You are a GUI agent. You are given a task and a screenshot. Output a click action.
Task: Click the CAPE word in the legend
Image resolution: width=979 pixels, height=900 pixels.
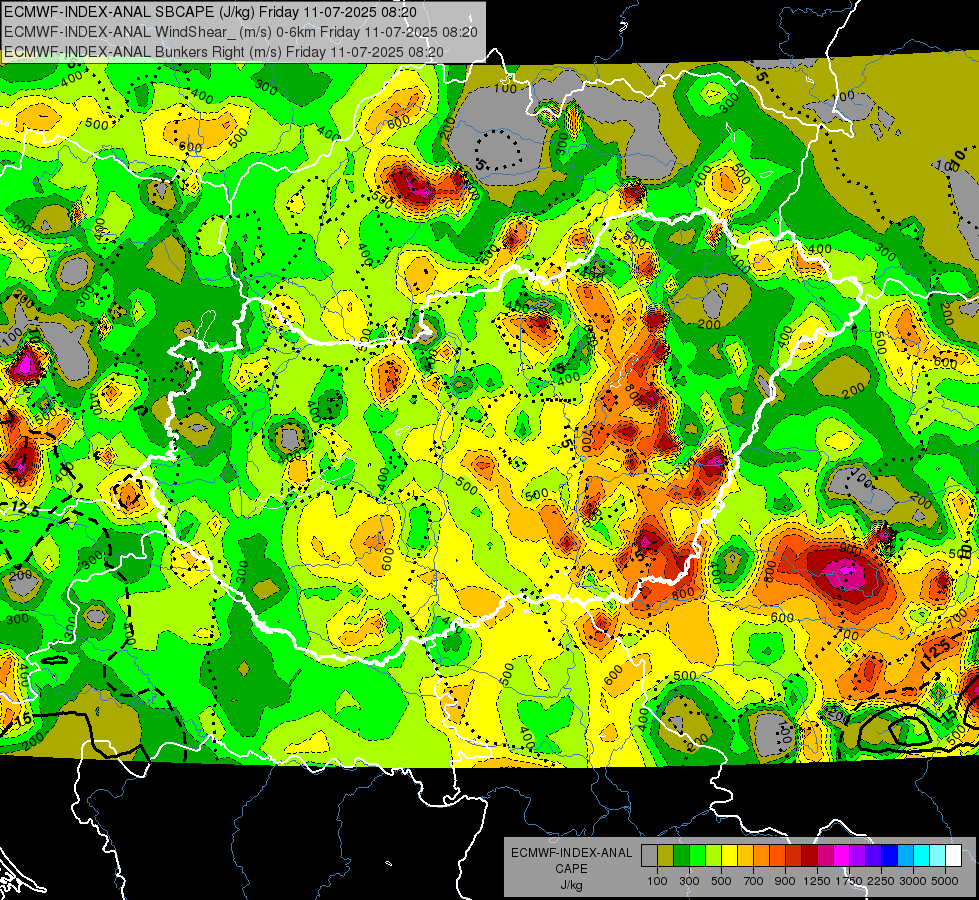click(571, 869)
